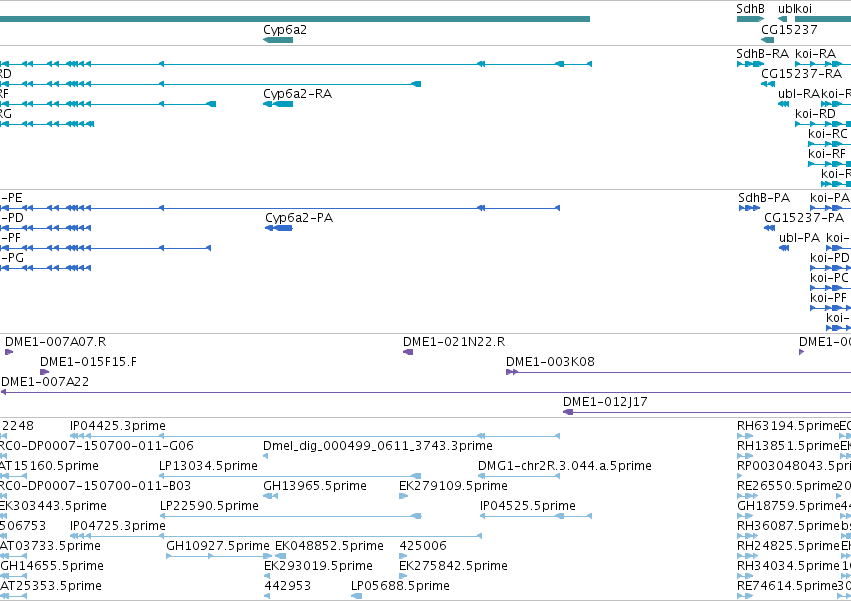The image size is (851, 601).
Task: Select EST RP003048043.5prime
Action: (x=793, y=466)
